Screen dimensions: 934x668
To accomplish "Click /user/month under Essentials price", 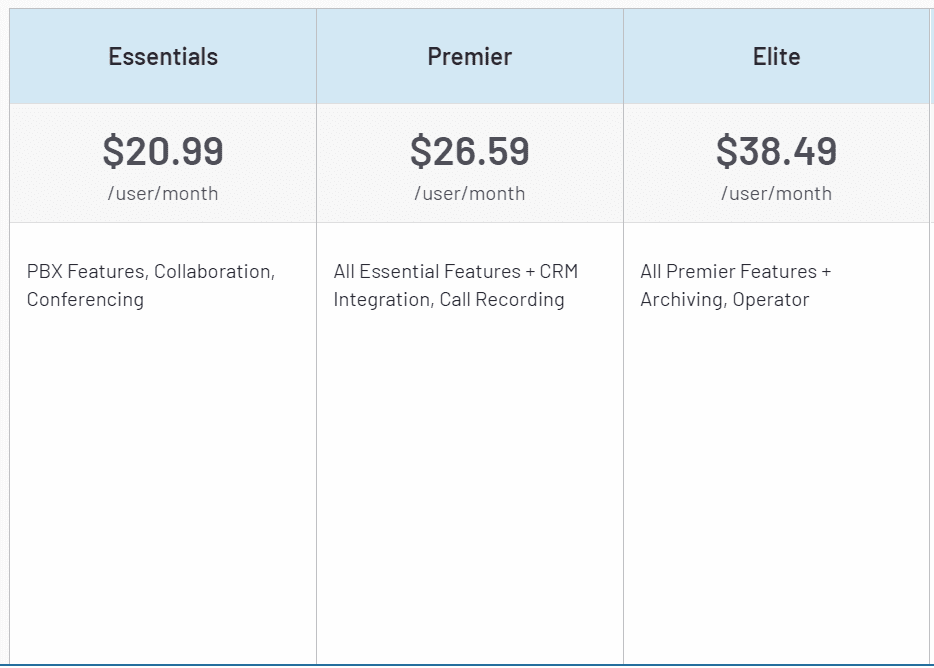I will (x=163, y=194).
